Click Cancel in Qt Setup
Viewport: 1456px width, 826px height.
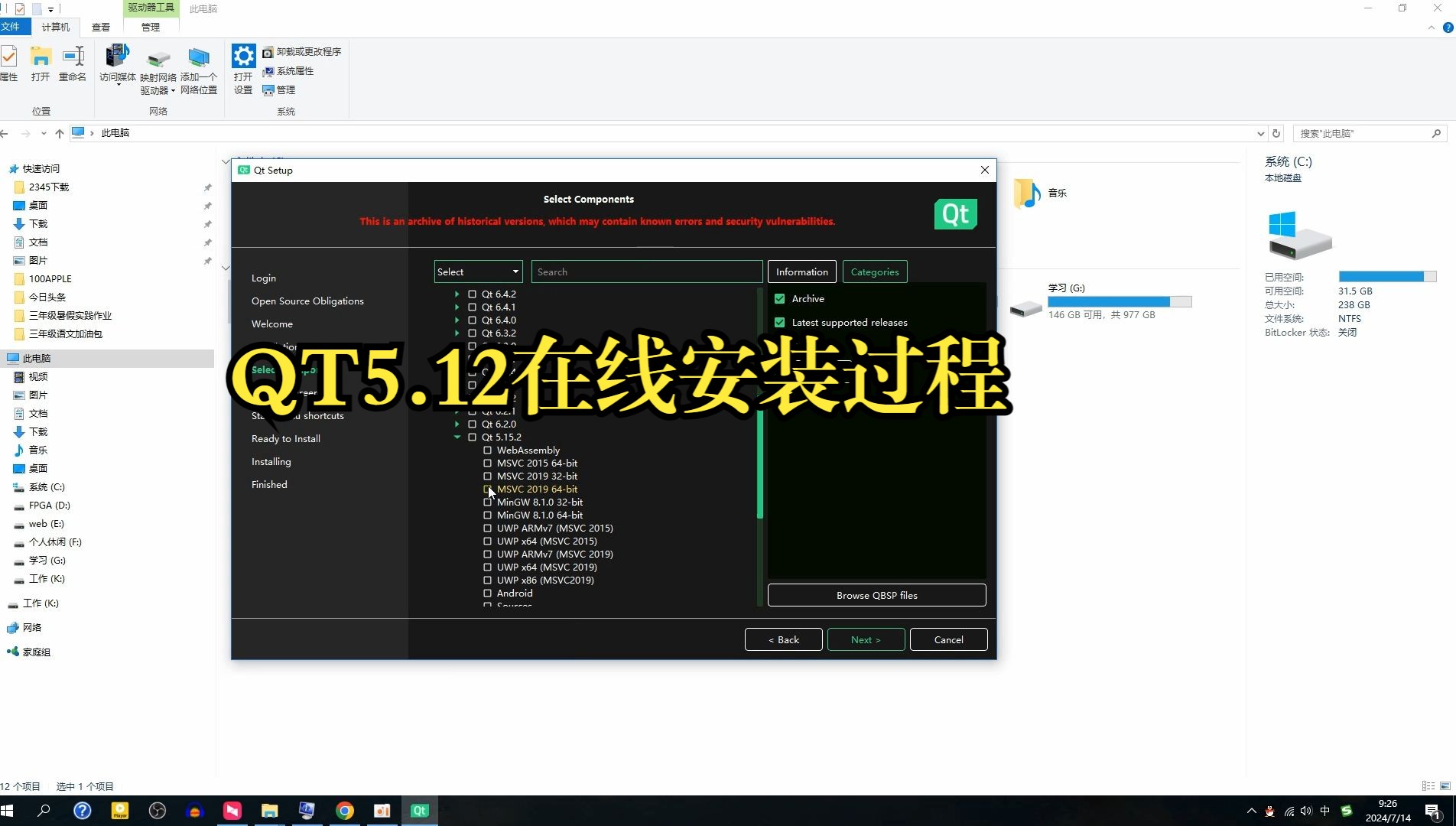948,640
